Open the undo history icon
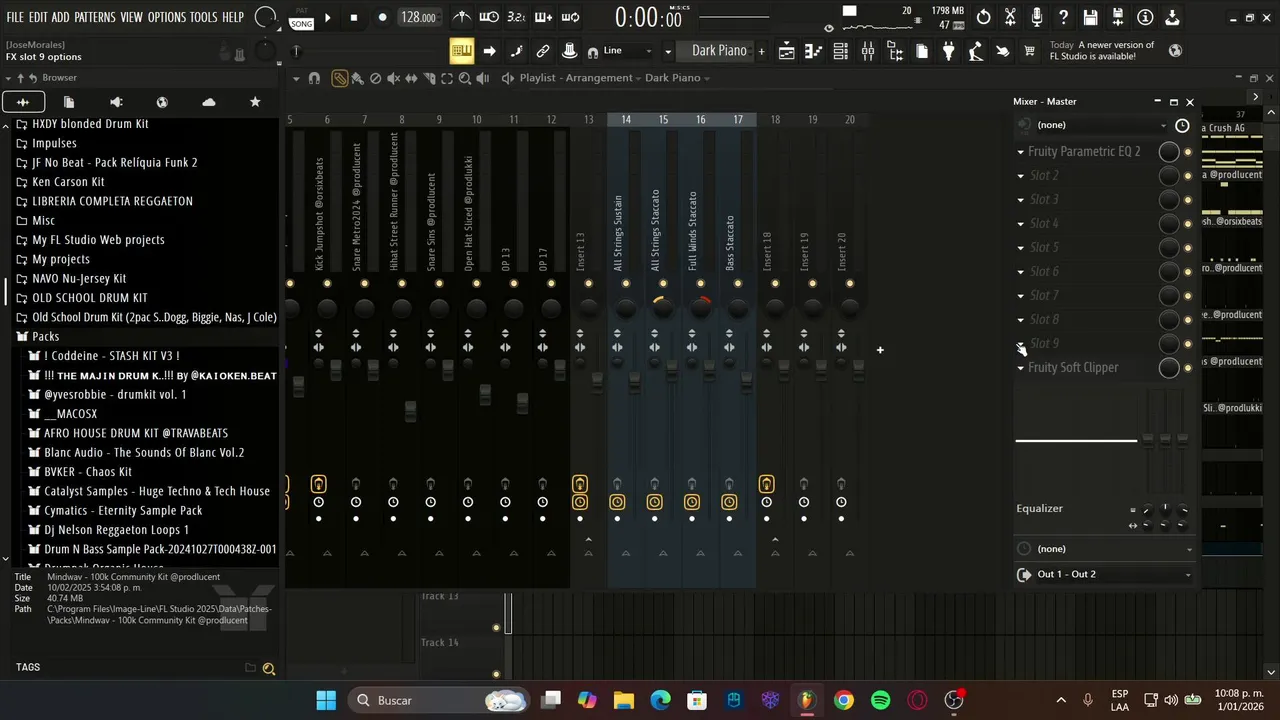 pyautogui.click(x=984, y=17)
